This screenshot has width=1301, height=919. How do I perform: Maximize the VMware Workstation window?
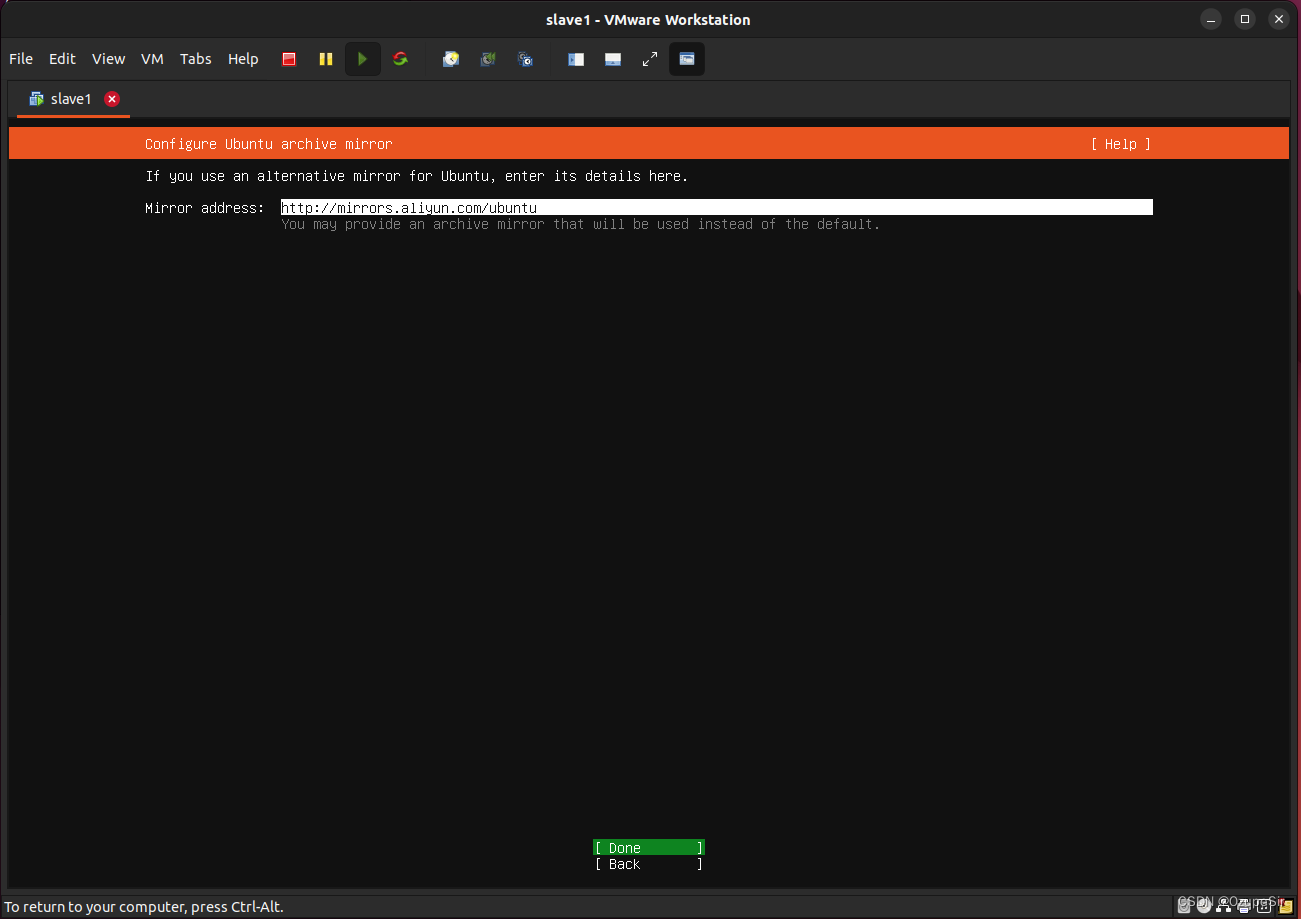[1245, 19]
